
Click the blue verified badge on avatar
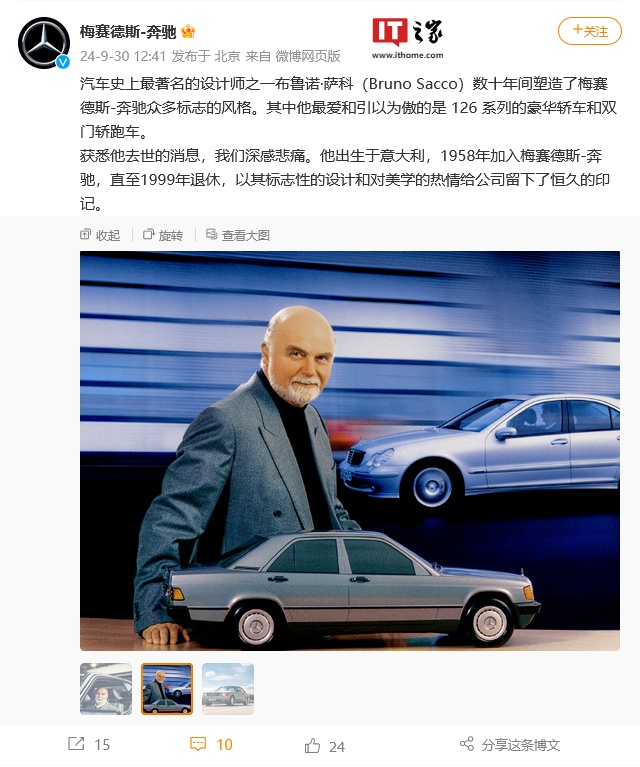point(63,62)
